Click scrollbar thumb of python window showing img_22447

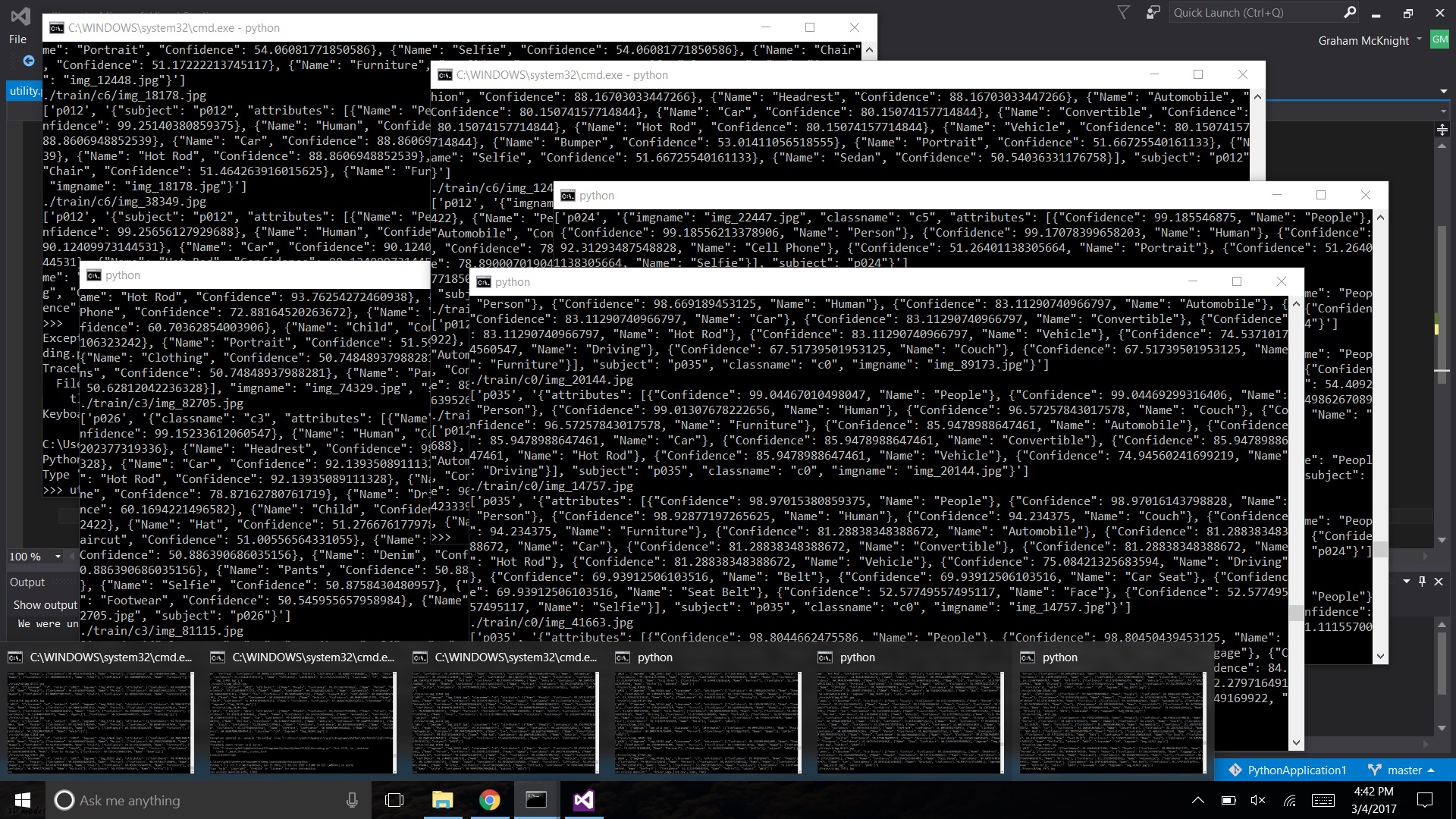coord(1380,549)
